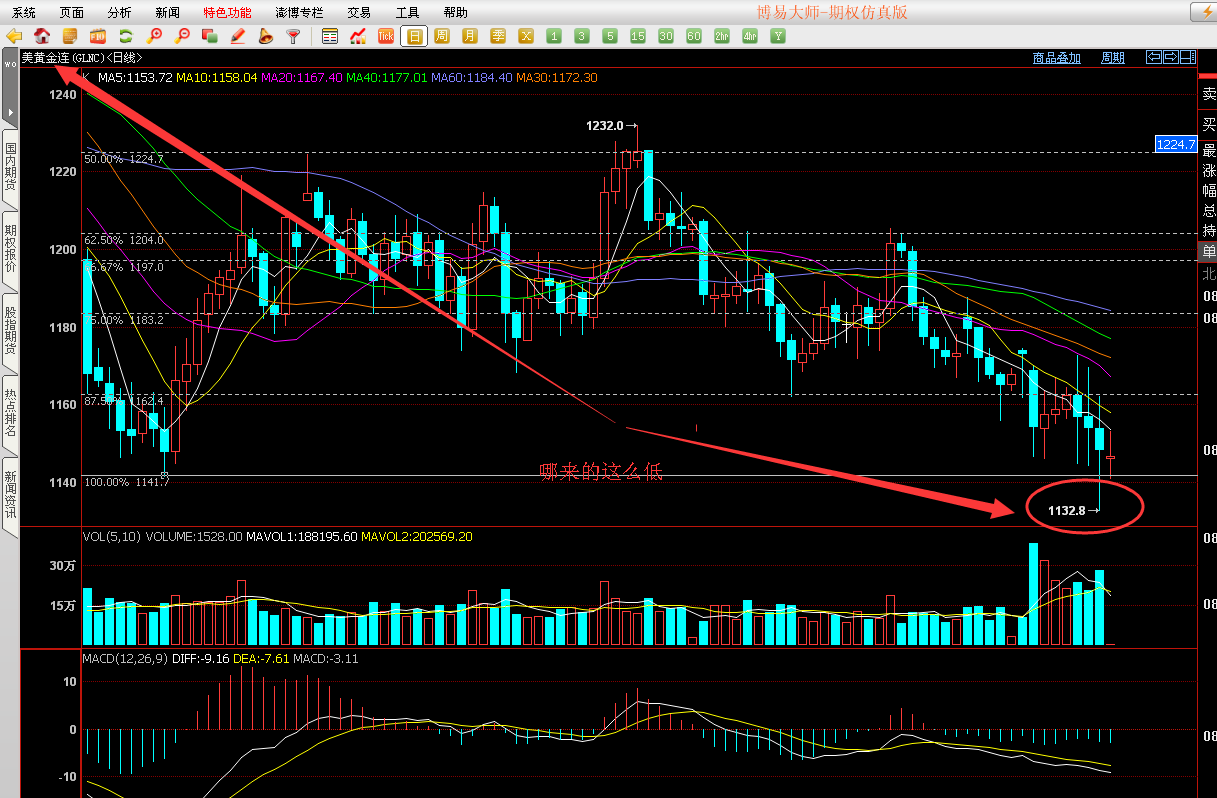Select the red pencil drawing tool
This screenshot has width=1217, height=798.
click(238, 36)
